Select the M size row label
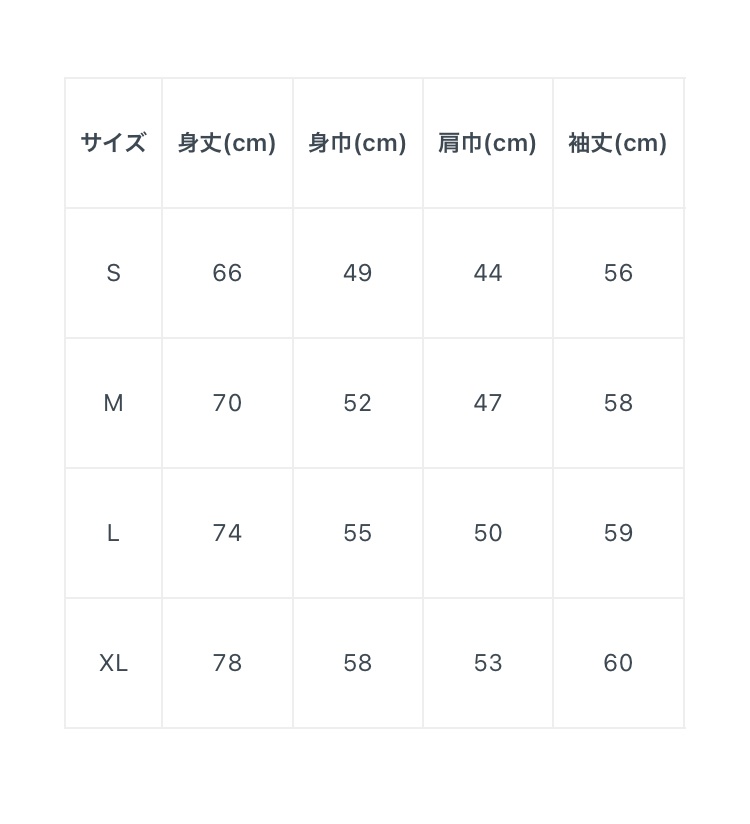Viewport: 750px width, 824px height. [113, 403]
